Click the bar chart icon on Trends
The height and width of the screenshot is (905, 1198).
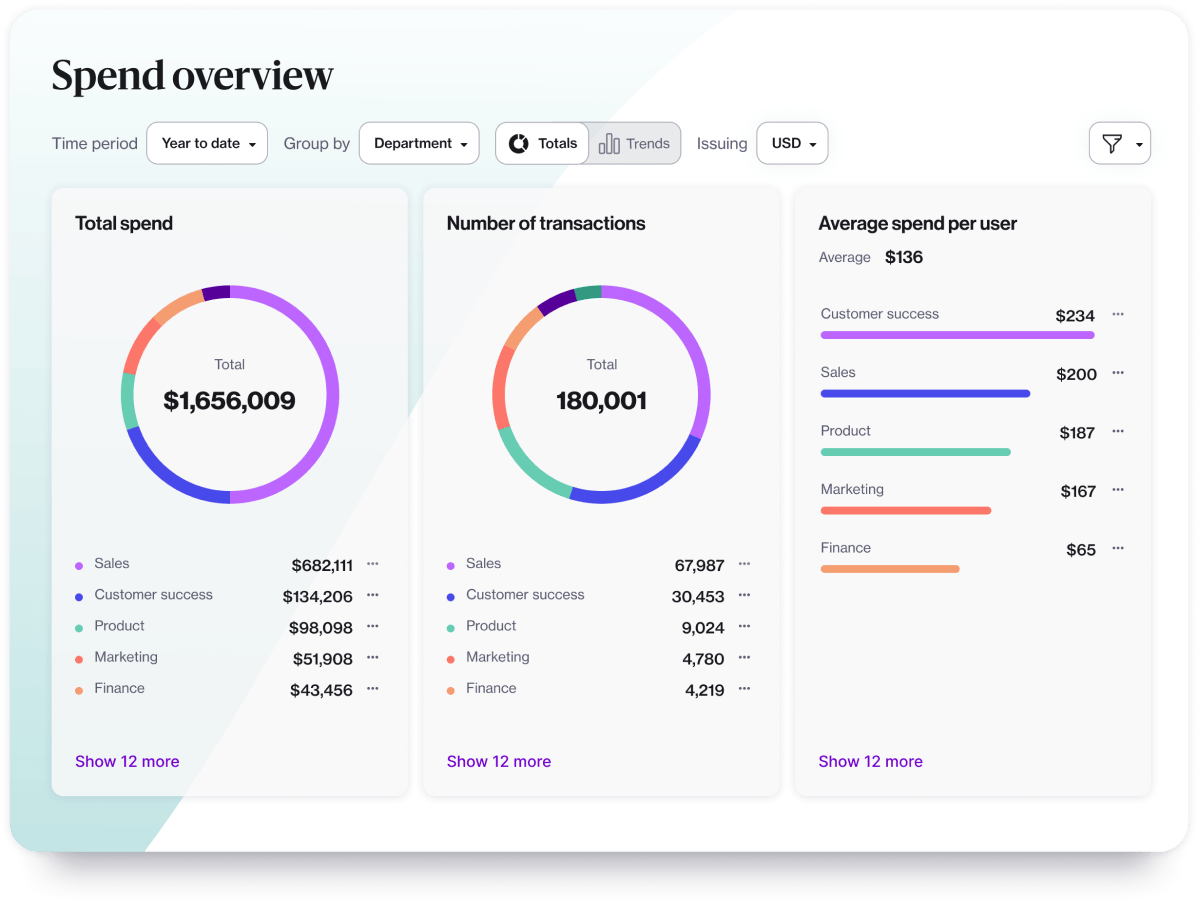coord(610,143)
